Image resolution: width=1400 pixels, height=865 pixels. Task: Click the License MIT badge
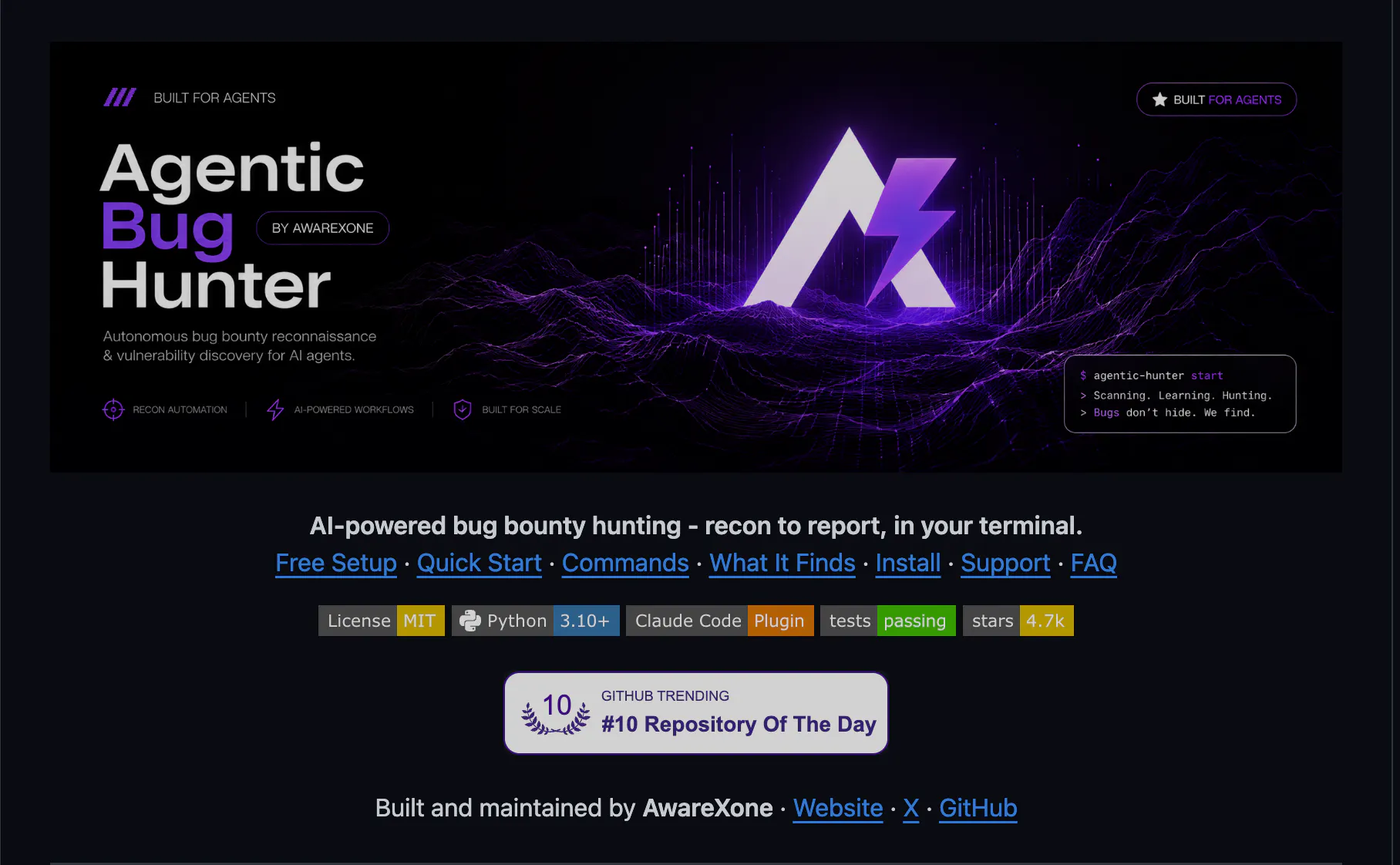tap(382, 621)
